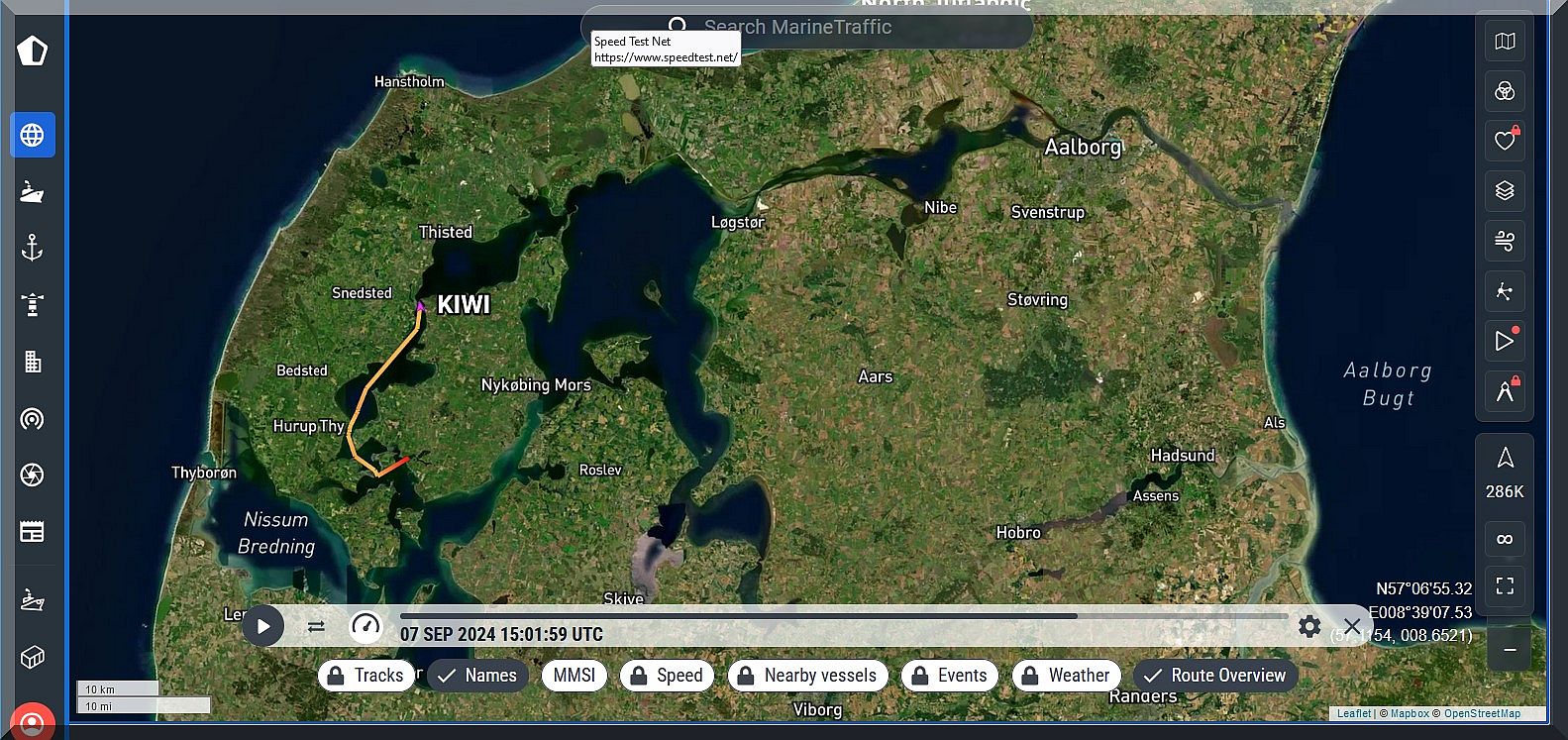Image resolution: width=1568 pixels, height=740 pixels.
Task: Click the locked Weather button
Action: point(1066,676)
